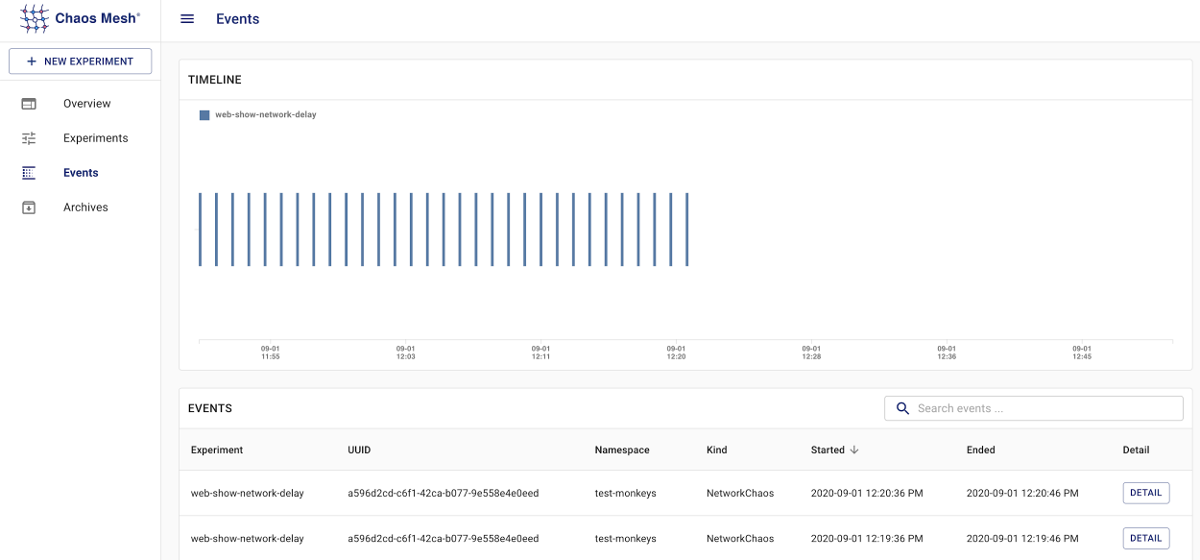The height and width of the screenshot is (560, 1200).
Task: Click the Events list icon
Action: [29, 173]
